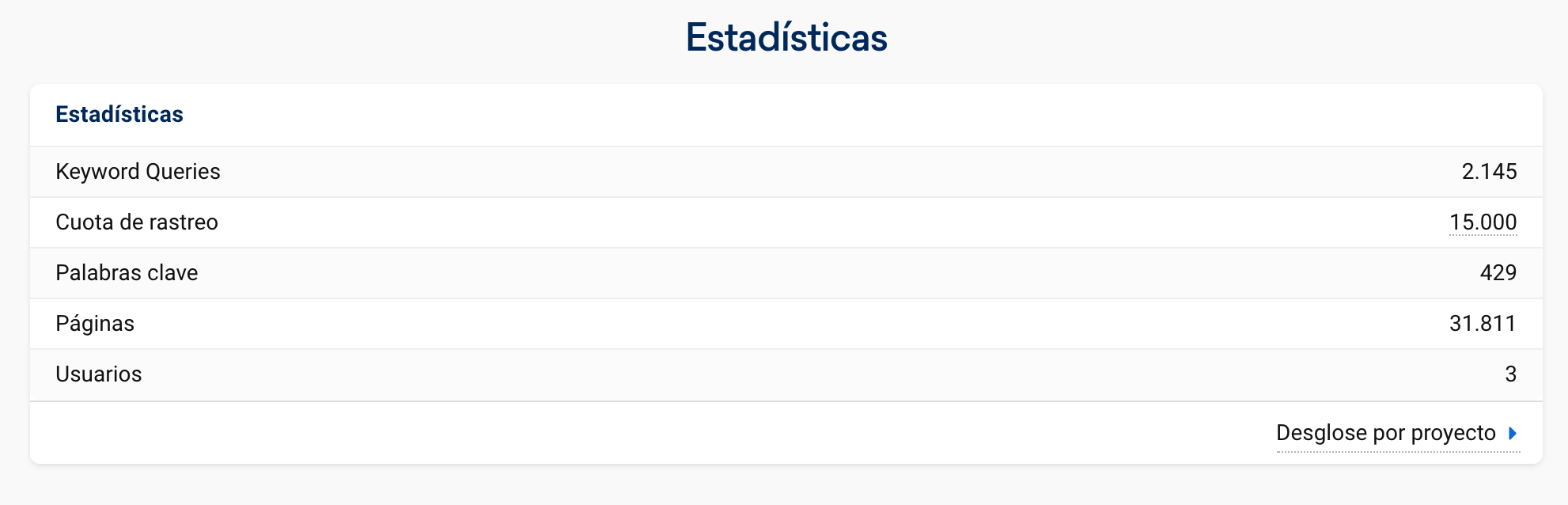Click the middle of the Cuota de rastreo row
1568x505 pixels.
point(786,222)
